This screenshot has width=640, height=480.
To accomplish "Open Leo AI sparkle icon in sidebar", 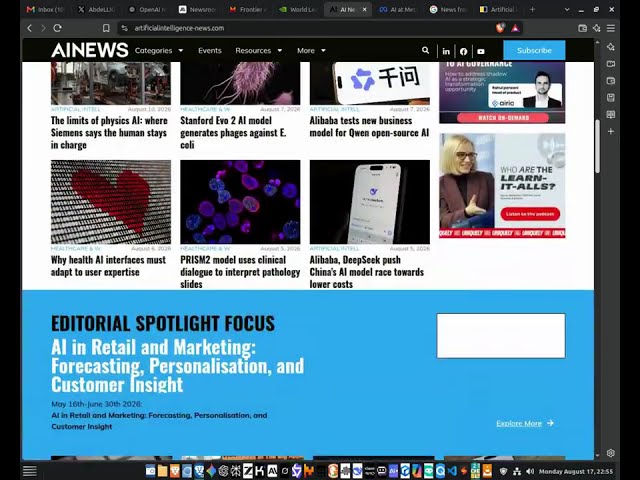I will coord(611,47).
